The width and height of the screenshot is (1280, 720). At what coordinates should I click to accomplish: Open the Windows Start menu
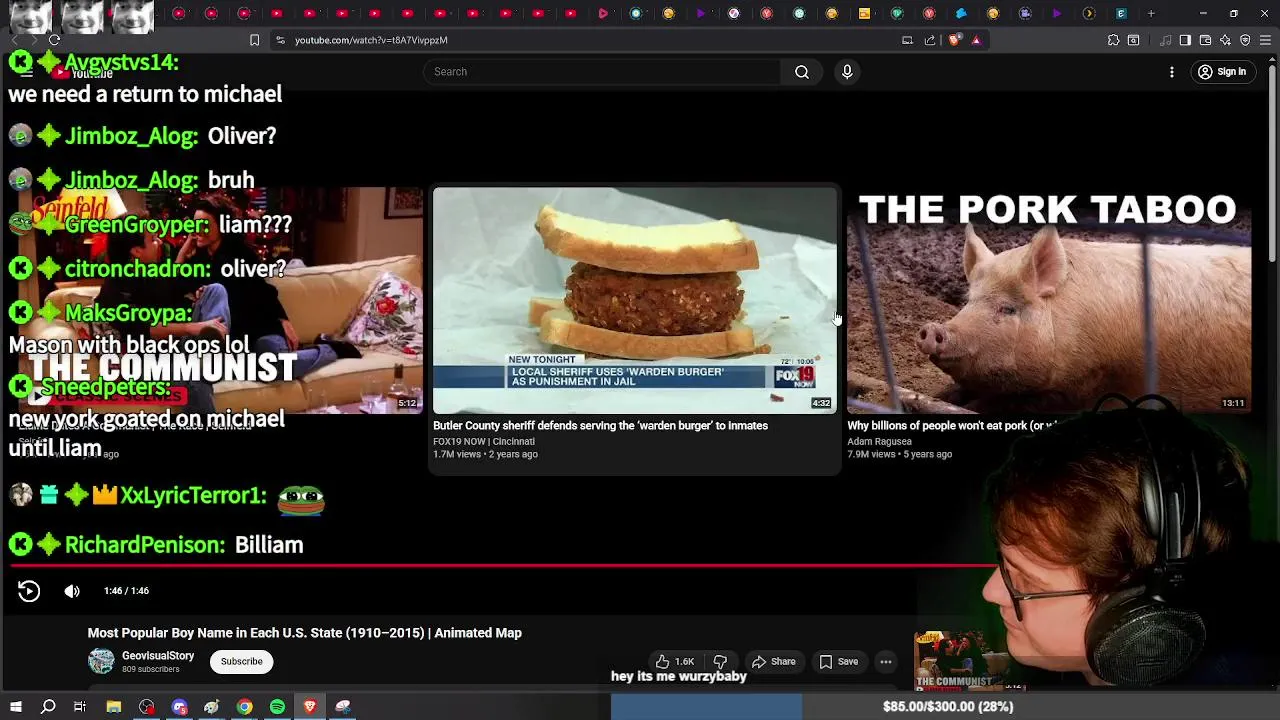(x=16, y=707)
